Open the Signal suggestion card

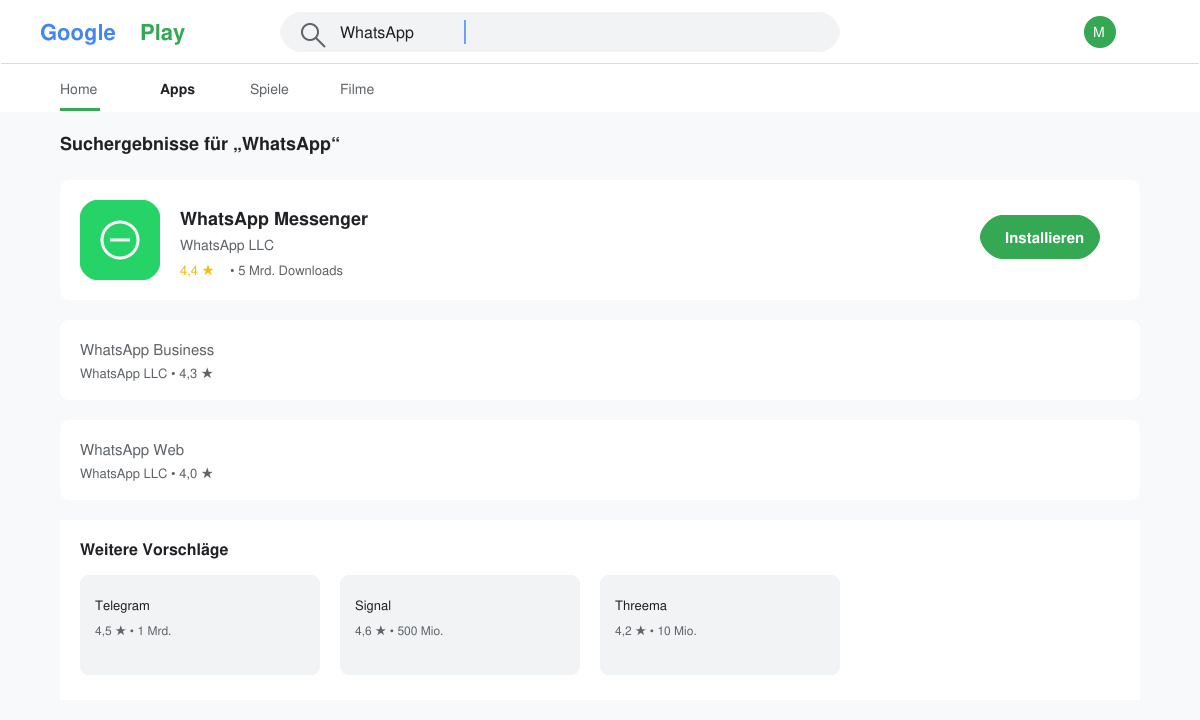tap(460, 625)
